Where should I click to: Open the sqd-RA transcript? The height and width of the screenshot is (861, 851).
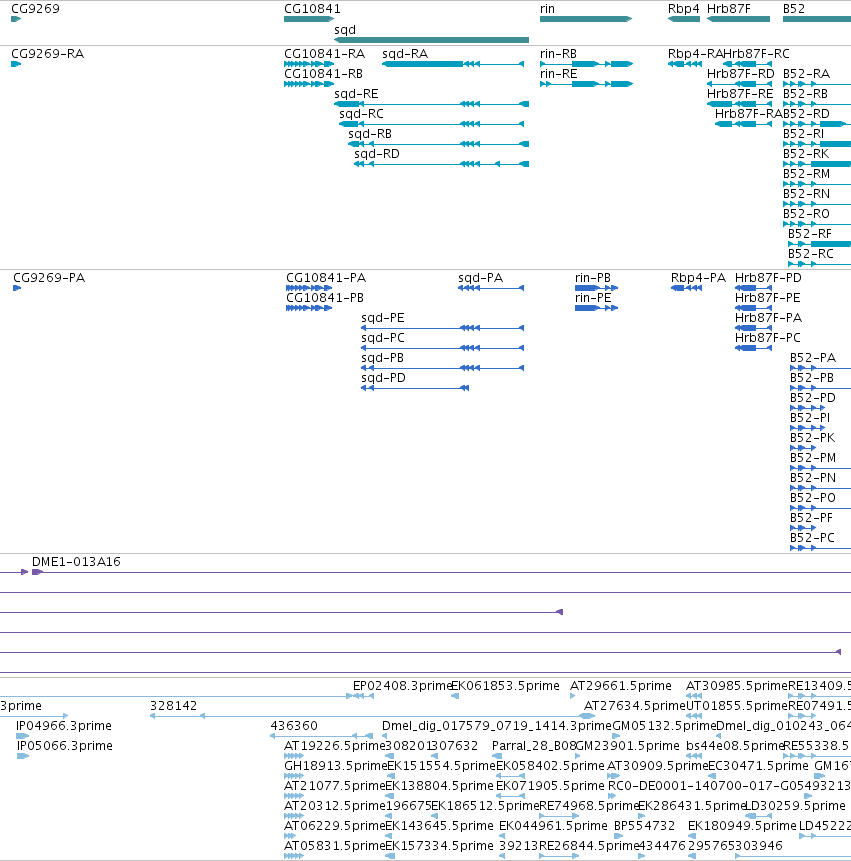453,64
